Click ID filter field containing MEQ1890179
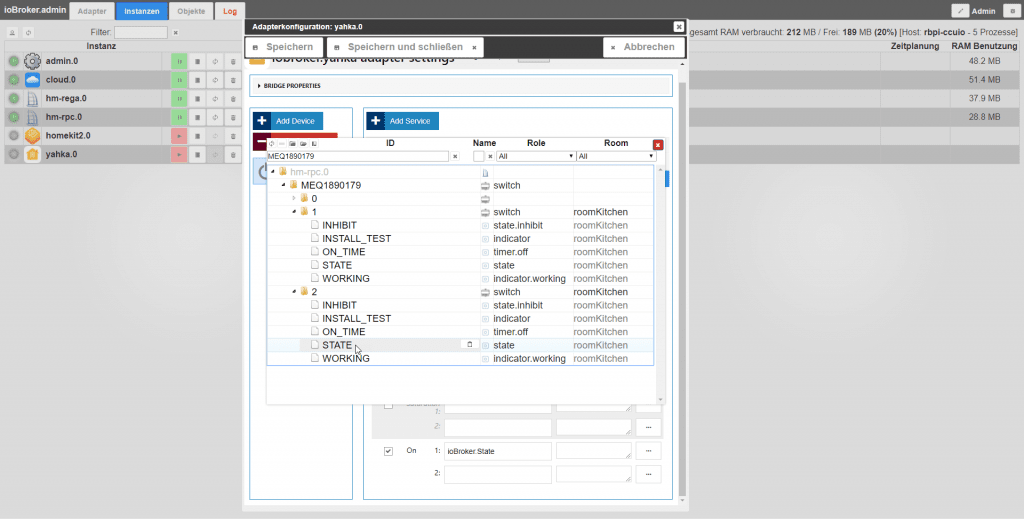 358,157
